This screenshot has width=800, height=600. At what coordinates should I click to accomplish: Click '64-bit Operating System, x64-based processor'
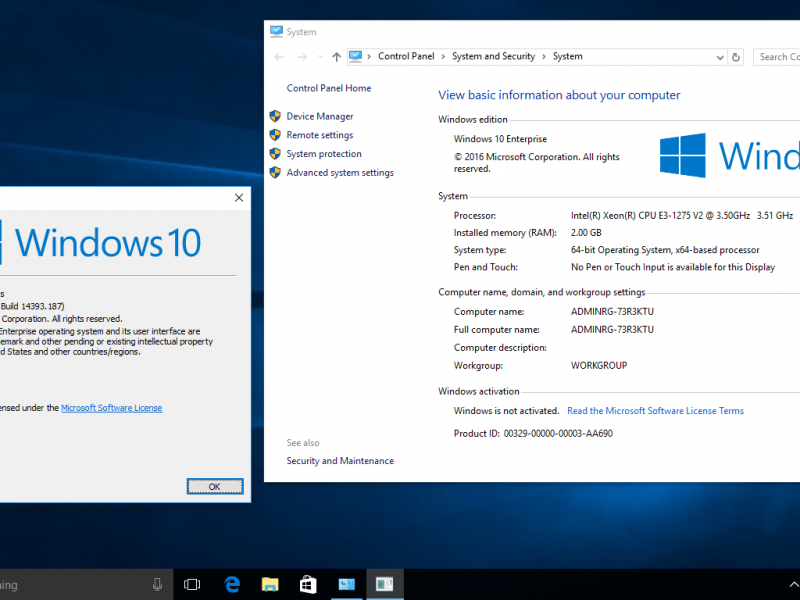(x=665, y=250)
